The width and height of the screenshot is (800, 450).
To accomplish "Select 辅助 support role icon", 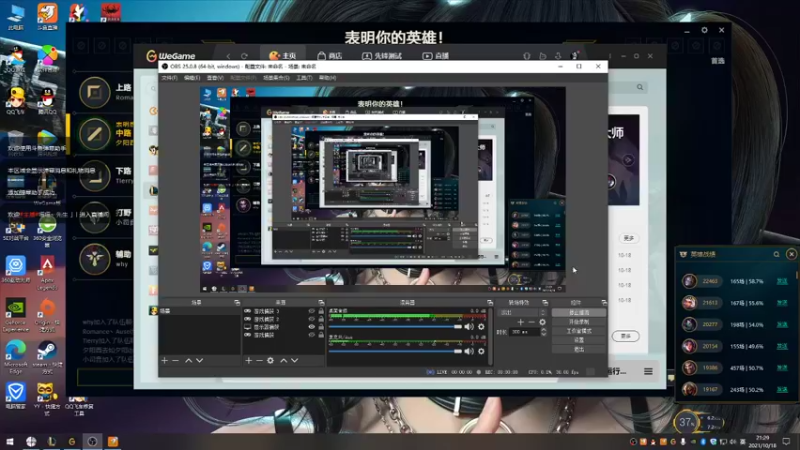I will (x=94, y=259).
